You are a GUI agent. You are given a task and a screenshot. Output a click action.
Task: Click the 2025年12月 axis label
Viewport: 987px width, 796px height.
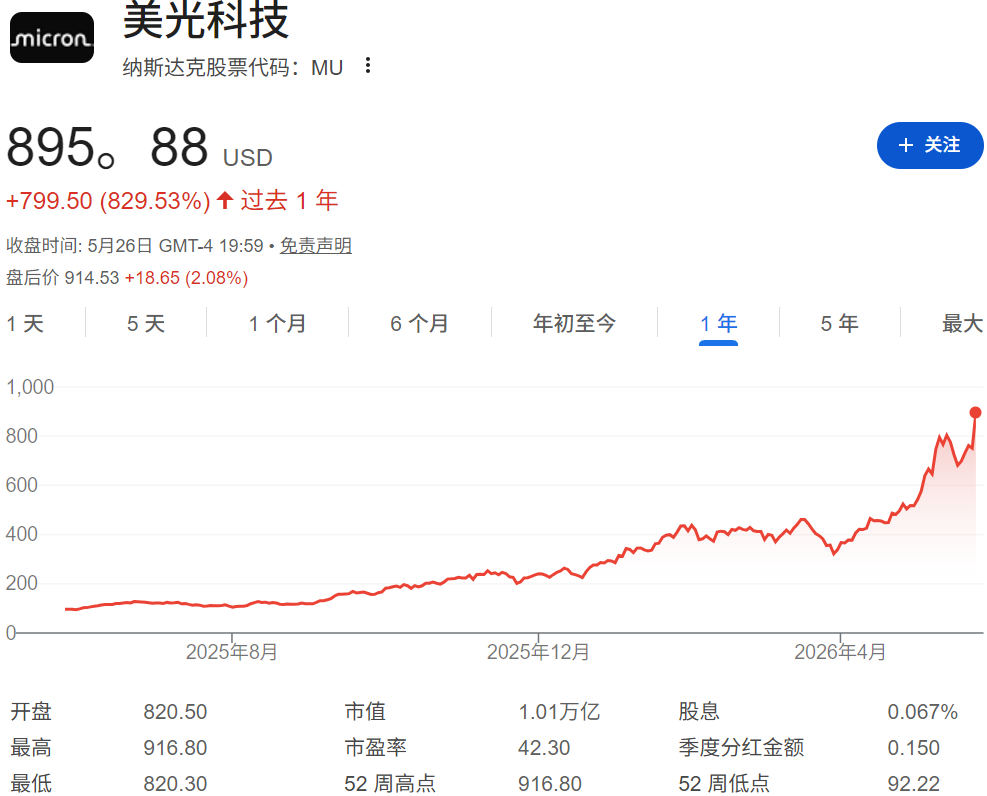538,652
